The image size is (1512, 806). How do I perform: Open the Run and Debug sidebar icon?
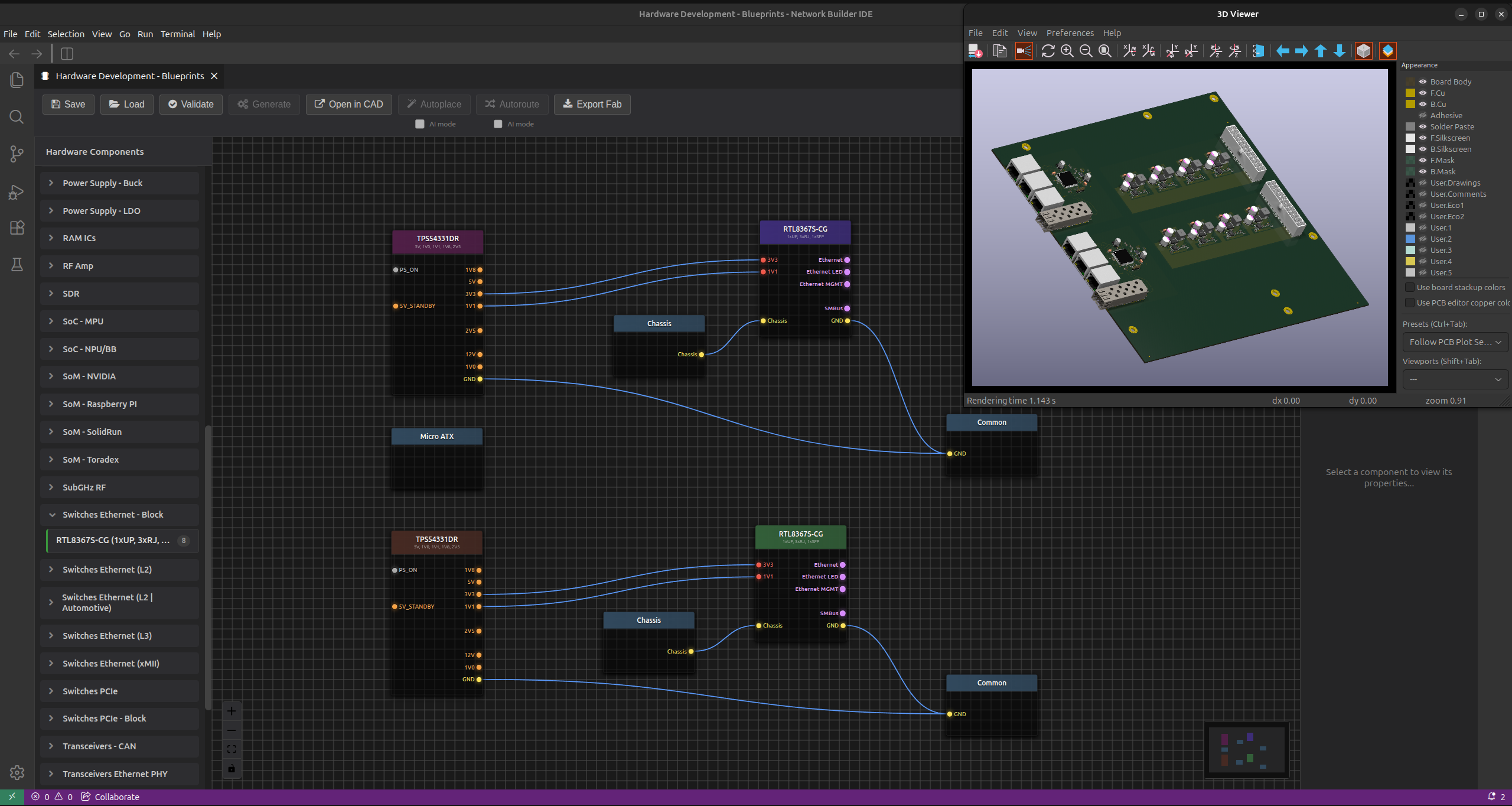coord(16,191)
